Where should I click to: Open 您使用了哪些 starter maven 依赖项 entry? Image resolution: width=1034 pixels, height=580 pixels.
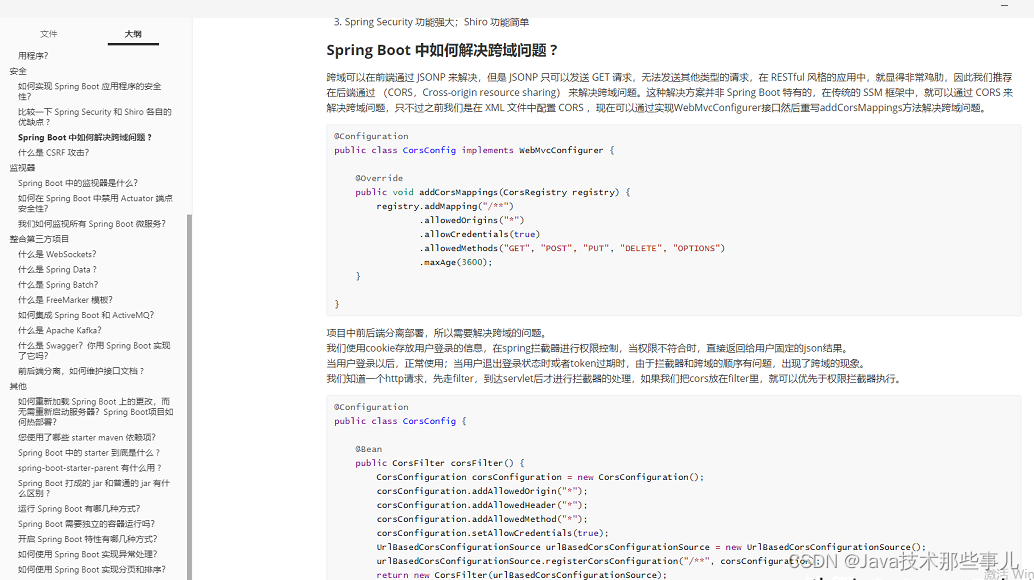tap(86, 438)
